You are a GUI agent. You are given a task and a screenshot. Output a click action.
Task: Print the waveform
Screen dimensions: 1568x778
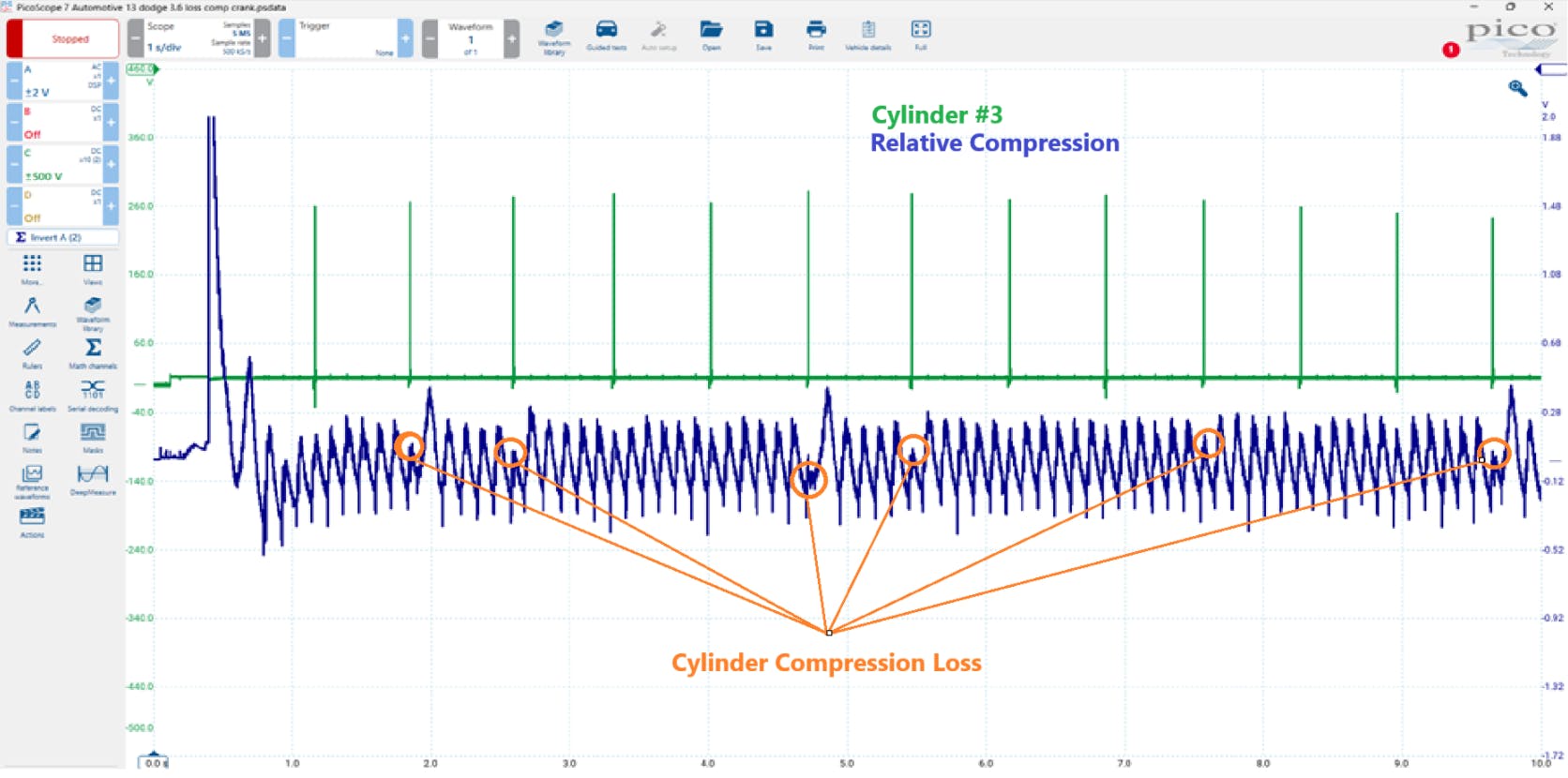816,35
